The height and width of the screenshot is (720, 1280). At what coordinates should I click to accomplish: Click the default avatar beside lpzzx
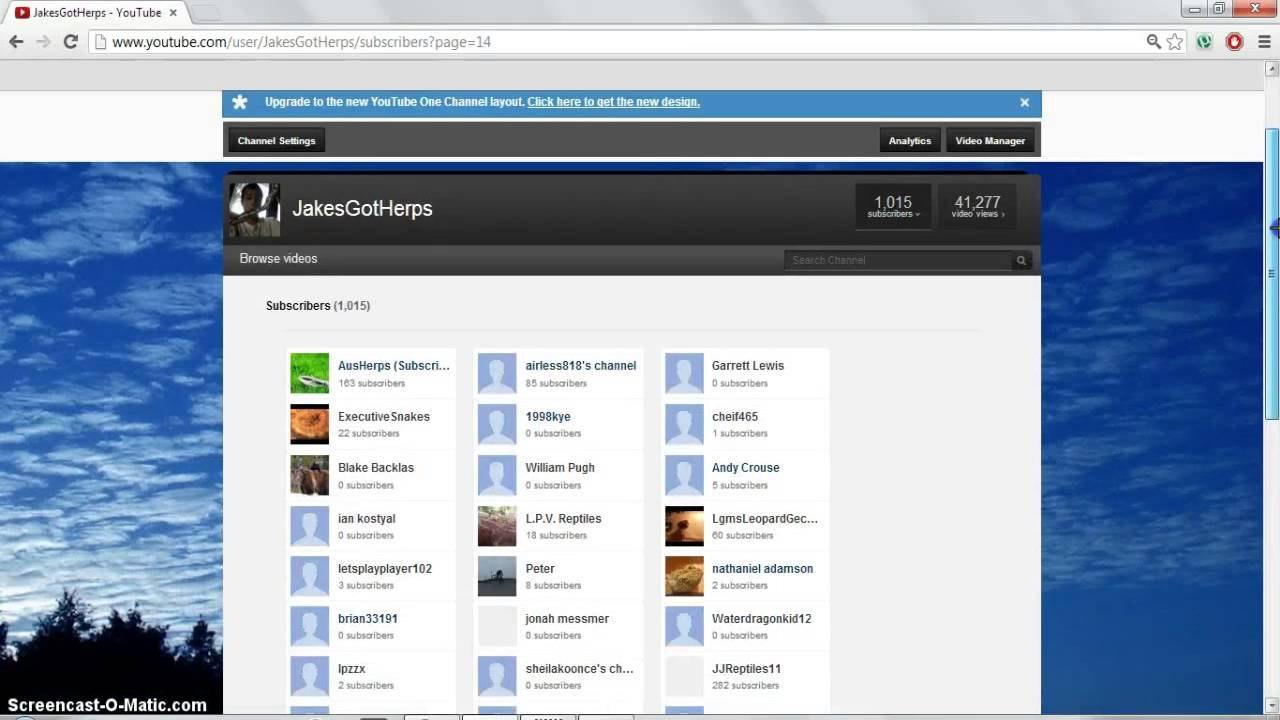pos(310,676)
